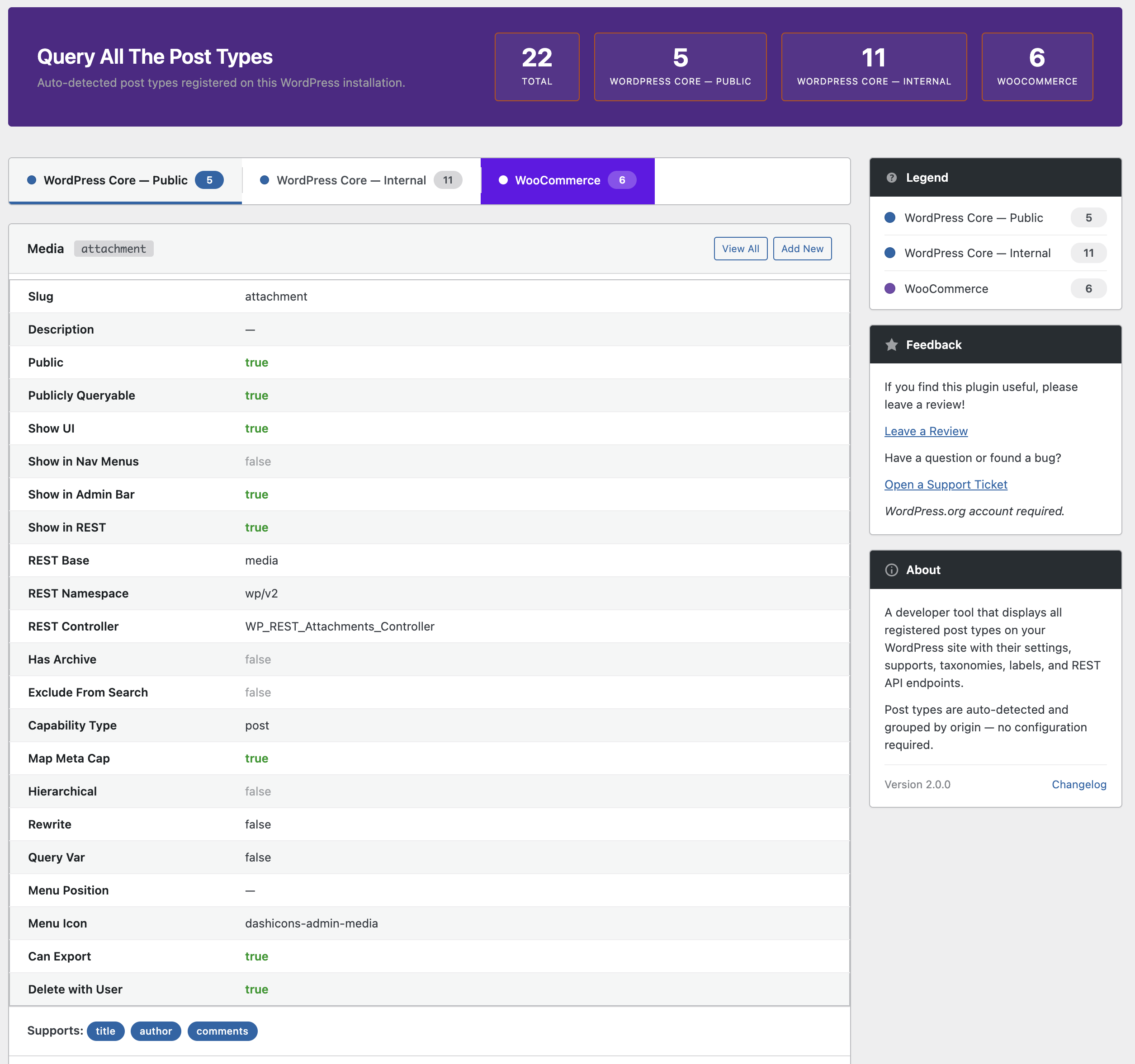The height and width of the screenshot is (1064, 1135).
Task: Open the Changelog link
Action: [x=1078, y=784]
